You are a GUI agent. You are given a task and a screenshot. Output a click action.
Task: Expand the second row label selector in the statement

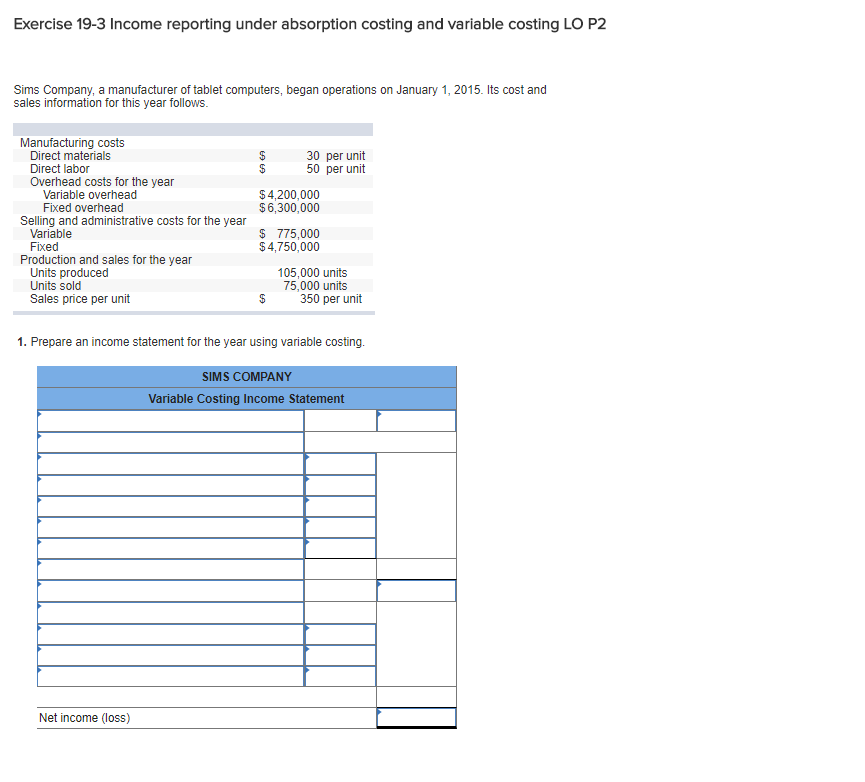(170, 441)
